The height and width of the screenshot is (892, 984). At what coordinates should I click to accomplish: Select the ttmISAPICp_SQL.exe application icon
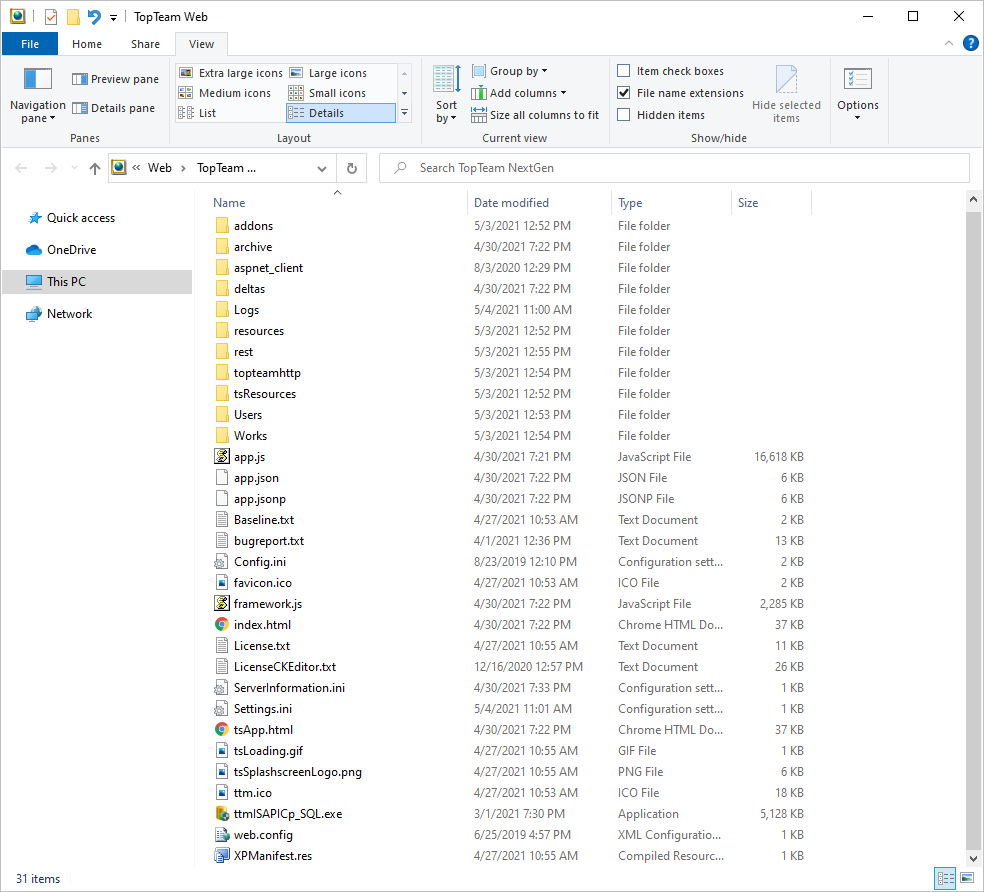pos(222,814)
